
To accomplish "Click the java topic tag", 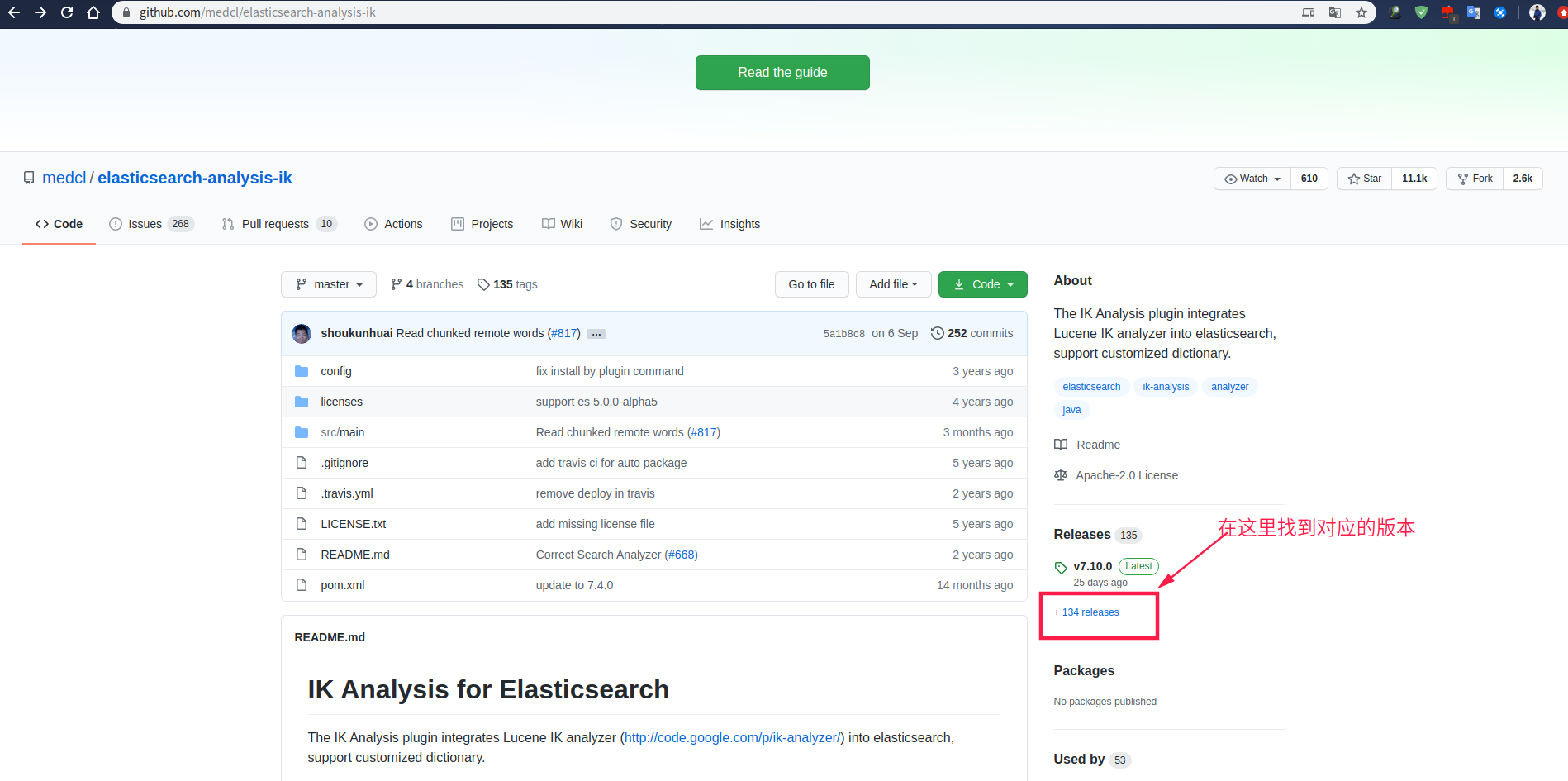I will click(x=1071, y=410).
